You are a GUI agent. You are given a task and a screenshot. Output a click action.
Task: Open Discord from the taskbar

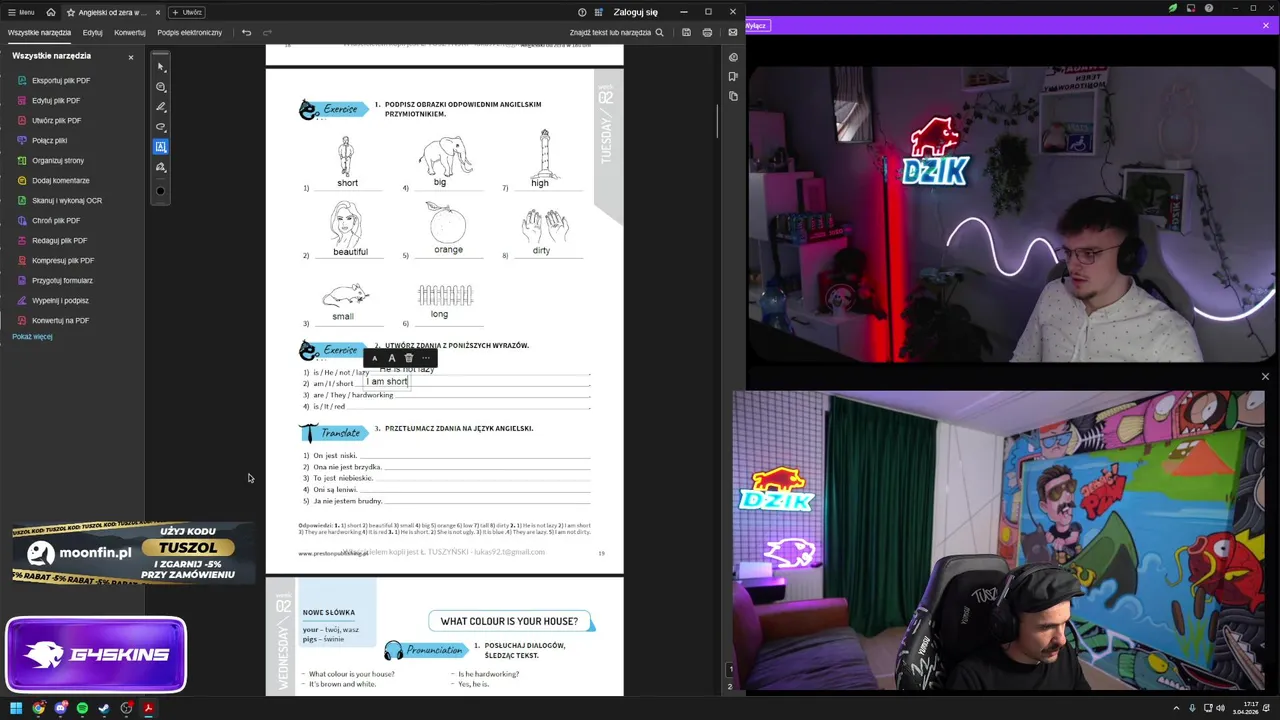[x=60, y=708]
